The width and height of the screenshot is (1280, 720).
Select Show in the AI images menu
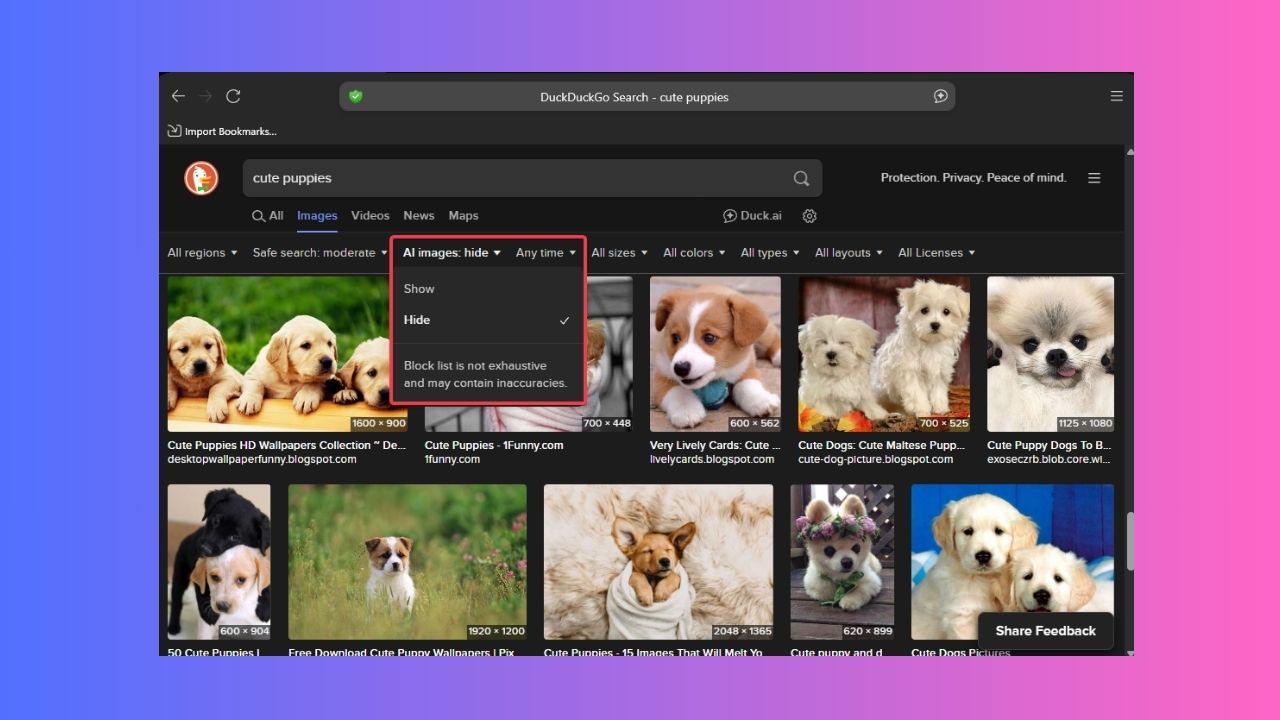(418, 288)
